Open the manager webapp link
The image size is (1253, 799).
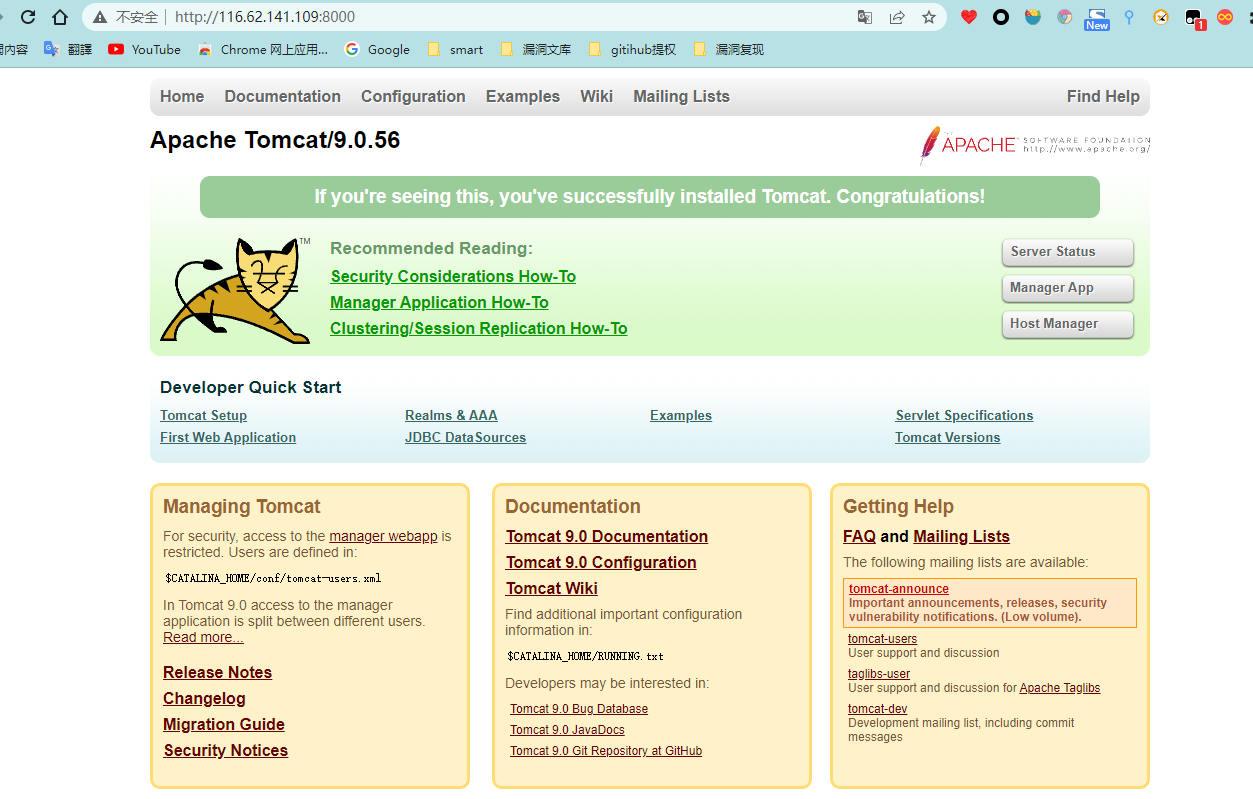coord(383,536)
